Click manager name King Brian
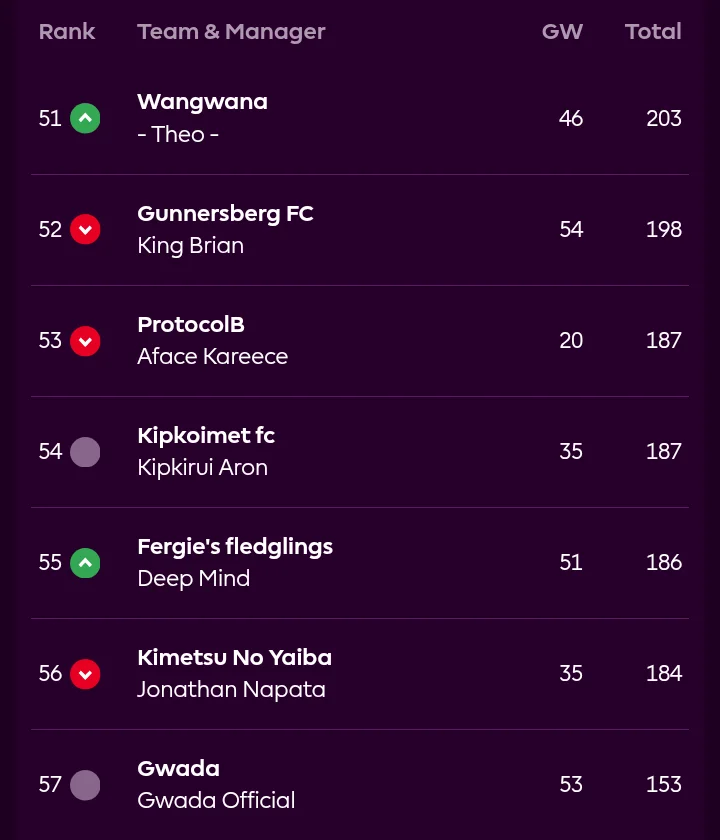This screenshot has width=720, height=840. coord(190,246)
